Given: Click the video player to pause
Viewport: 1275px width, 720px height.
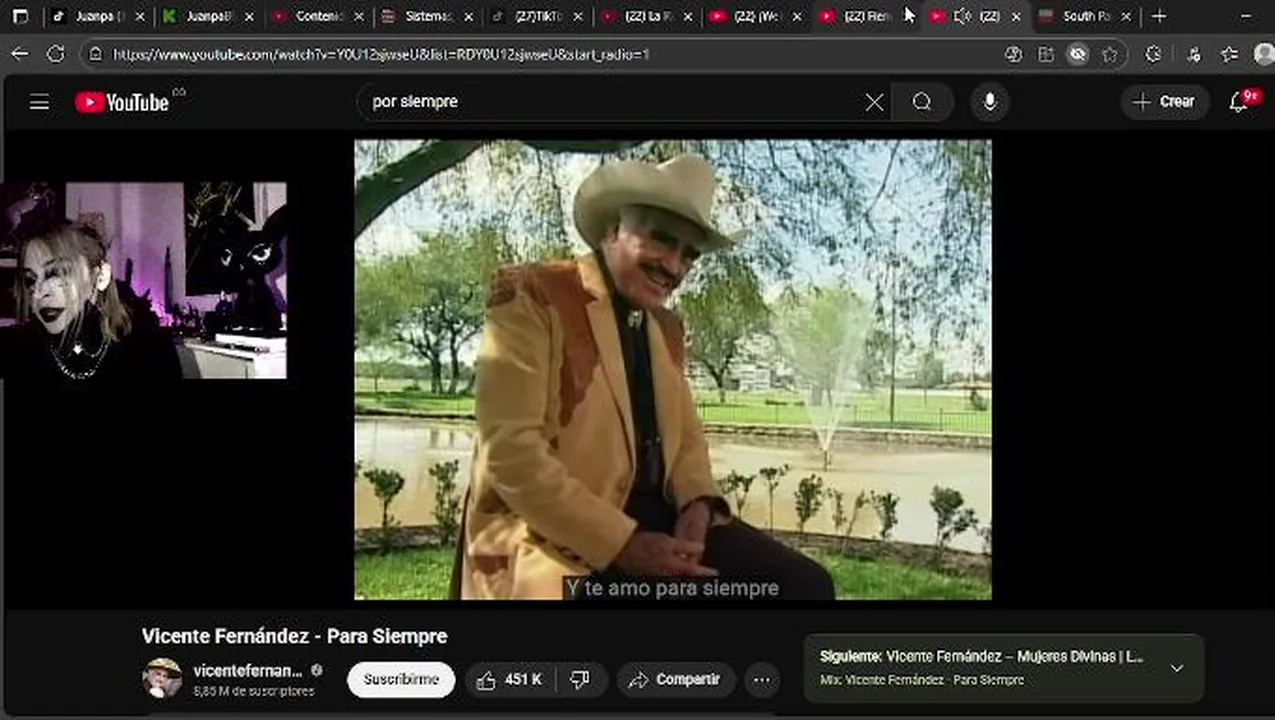Looking at the screenshot, I should pyautogui.click(x=673, y=370).
